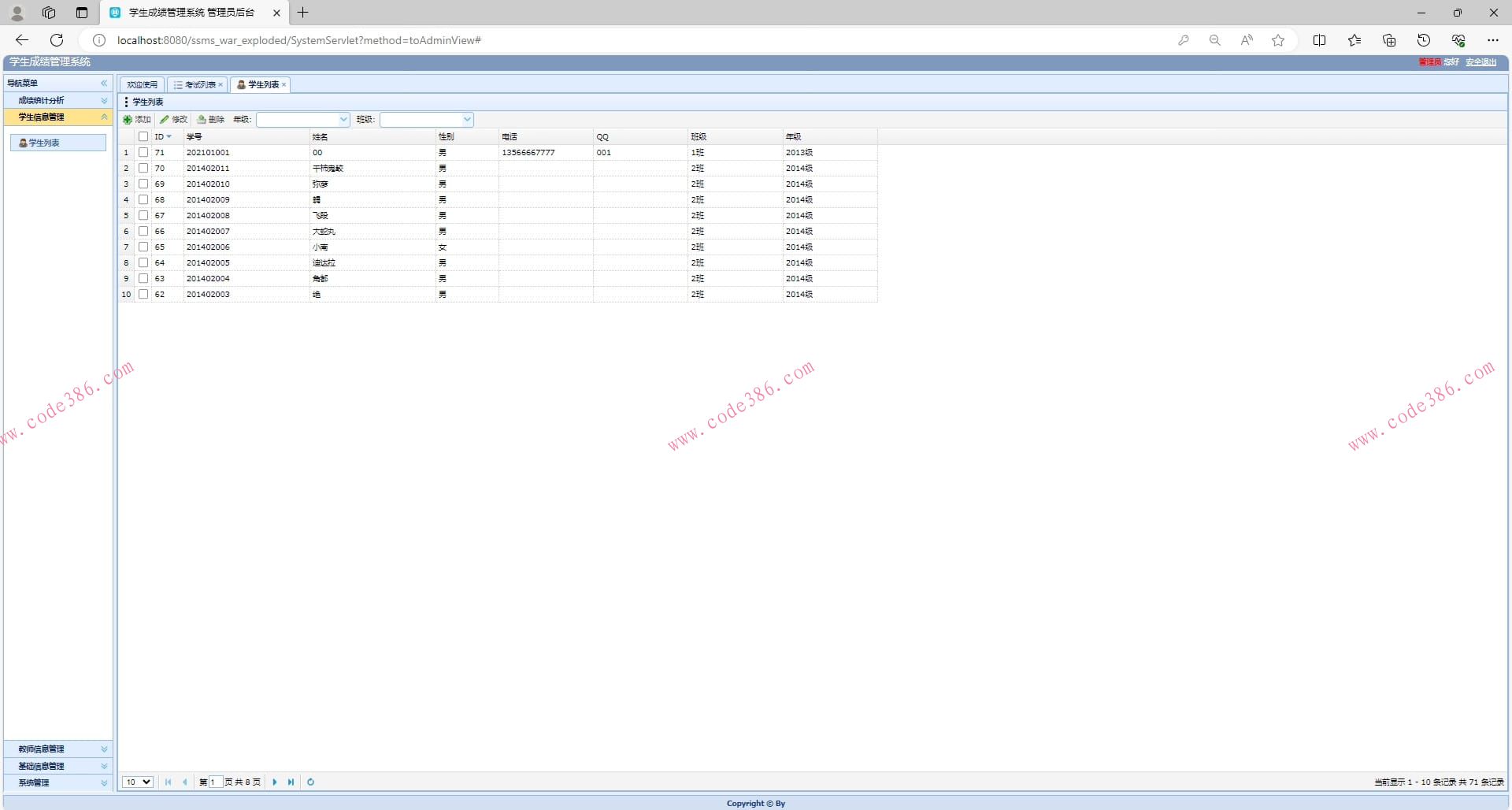Image resolution: width=1512 pixels, height=810 pixels.
Task: Open the 班级 class filter dropdown
Action: (467, 120)
